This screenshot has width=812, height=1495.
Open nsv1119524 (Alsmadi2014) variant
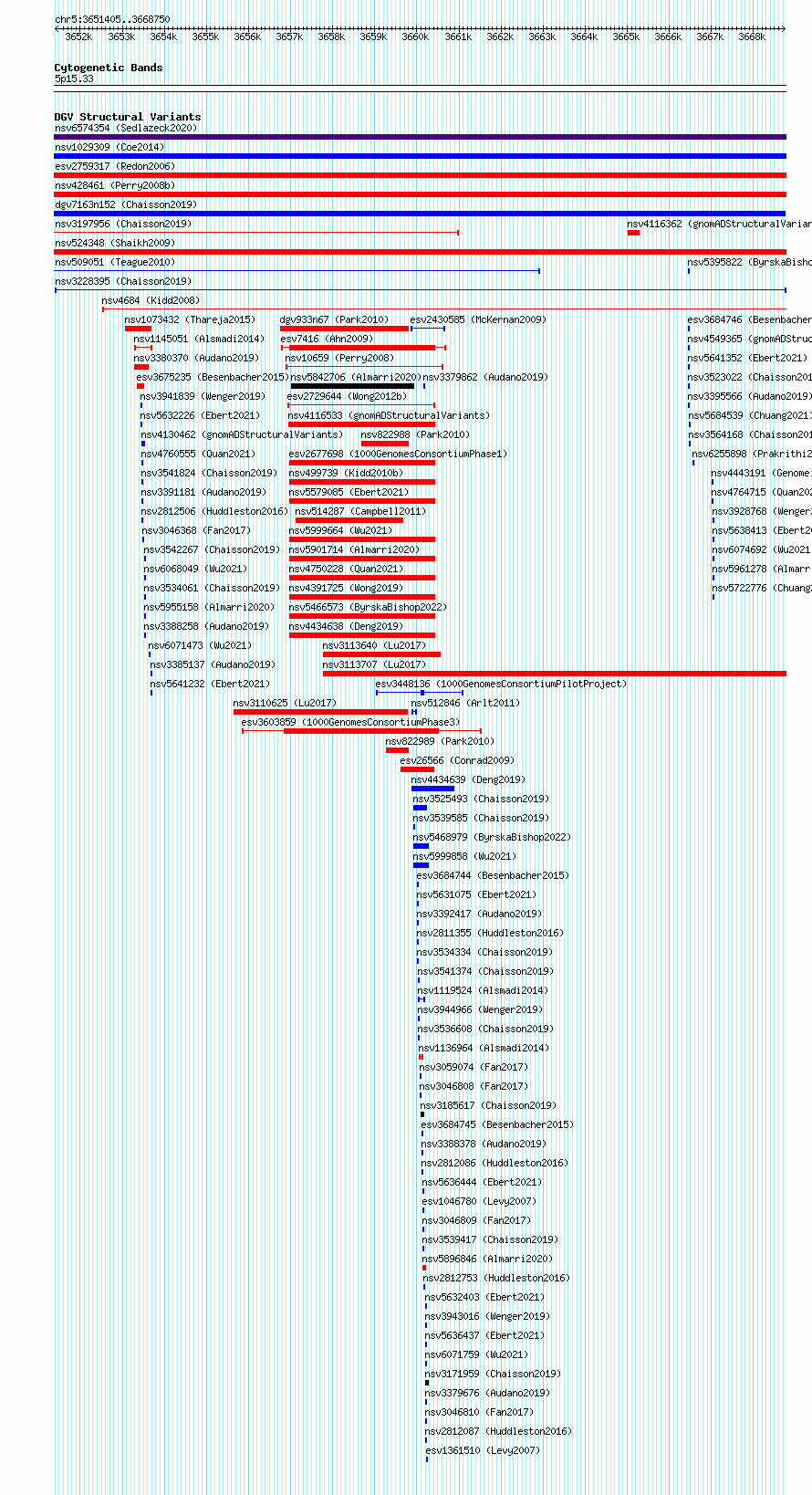[483, 990]
